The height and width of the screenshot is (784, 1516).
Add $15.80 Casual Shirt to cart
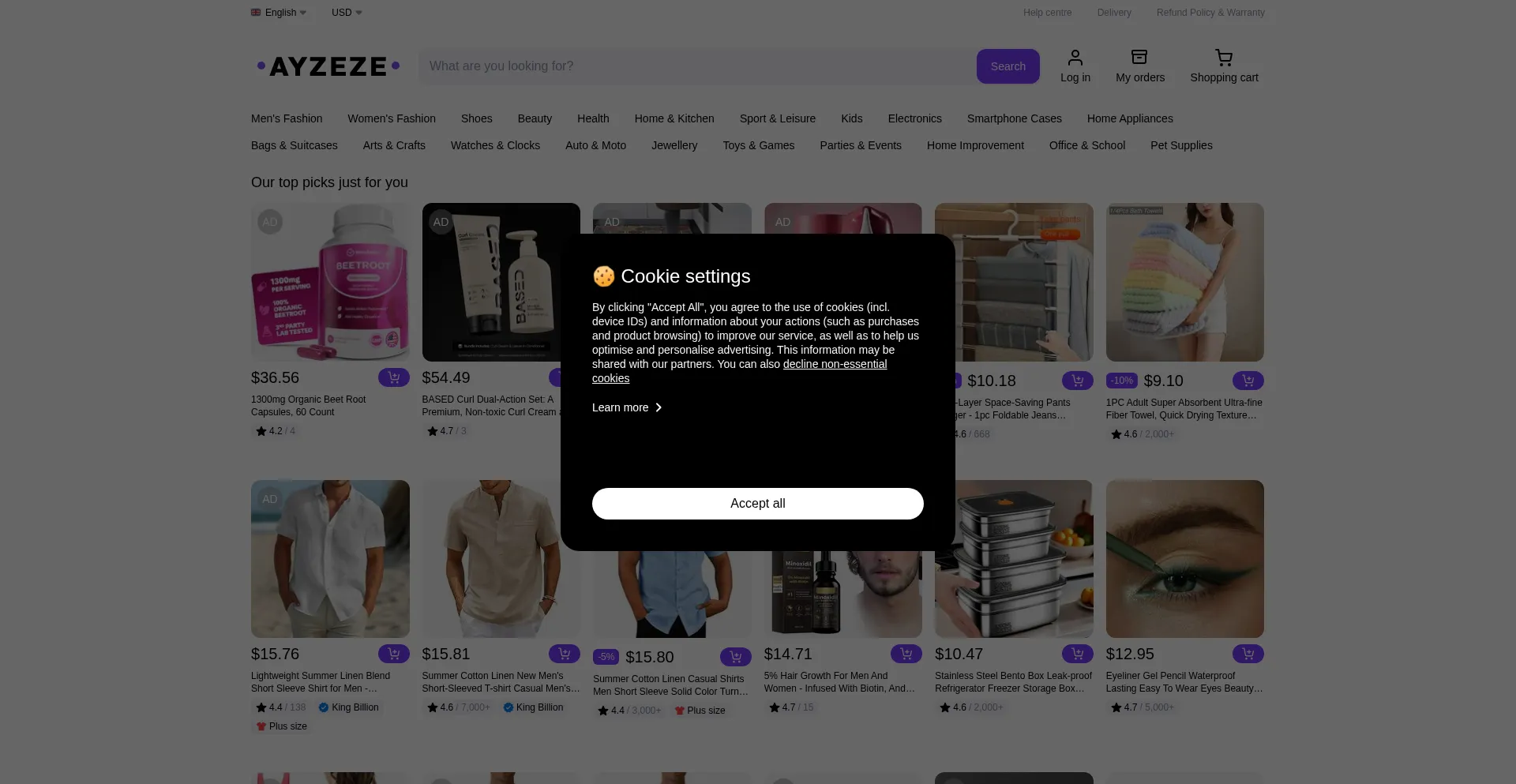click(x=735, y=657)
